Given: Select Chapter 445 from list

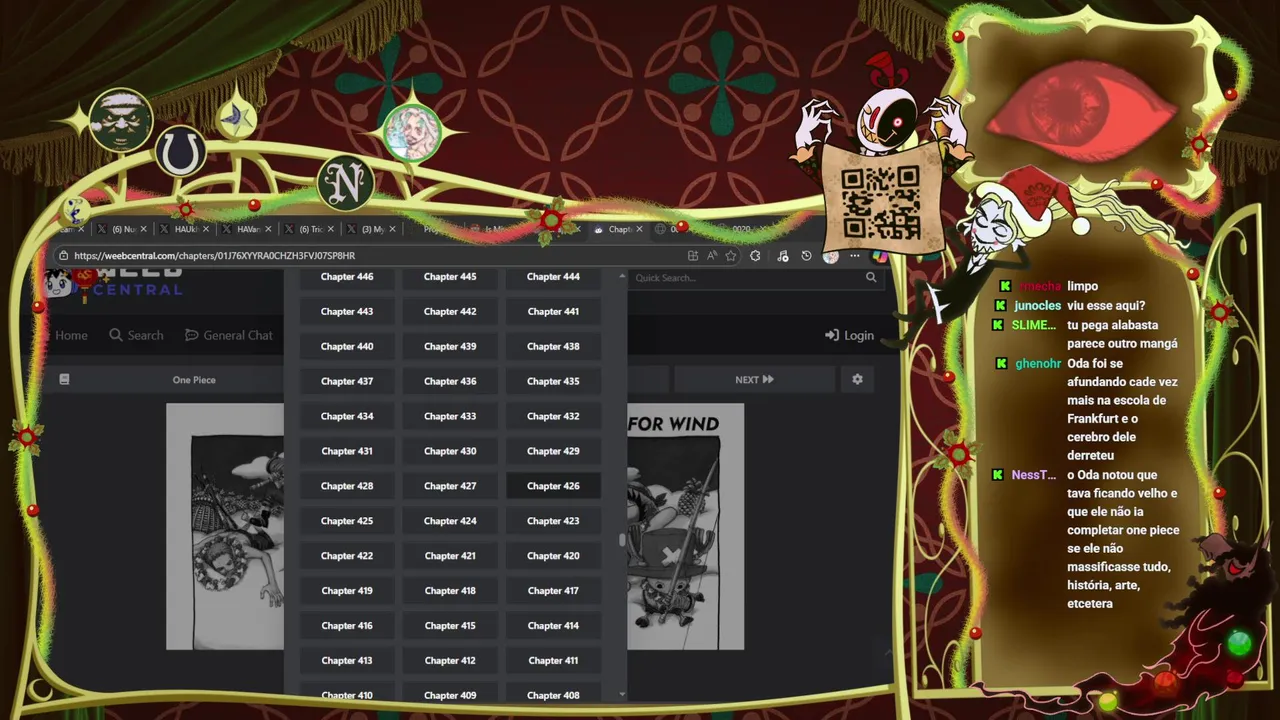Looking at the screenshot, I should coord(450,277).
